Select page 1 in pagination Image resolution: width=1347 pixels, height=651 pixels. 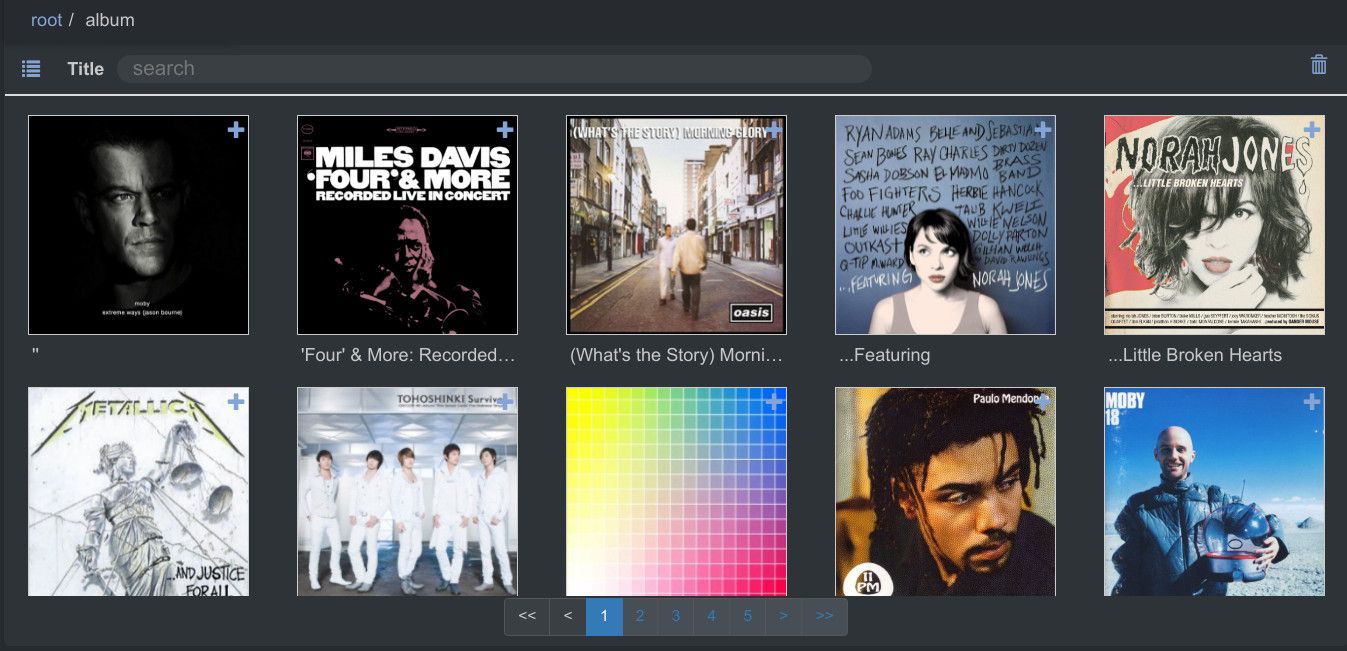point(604,616)
